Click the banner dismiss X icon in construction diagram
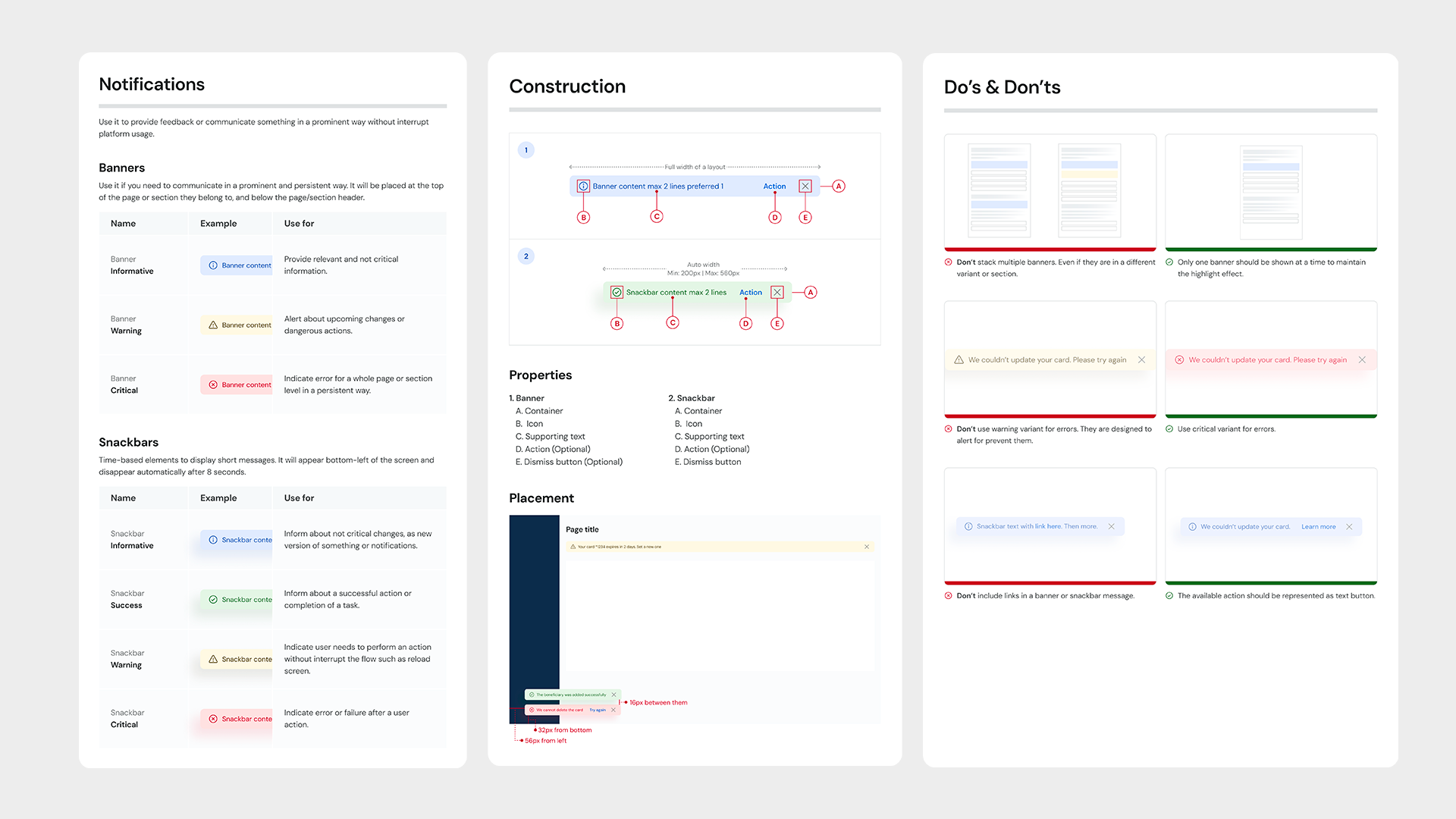1456x819 pixels. 805,186
